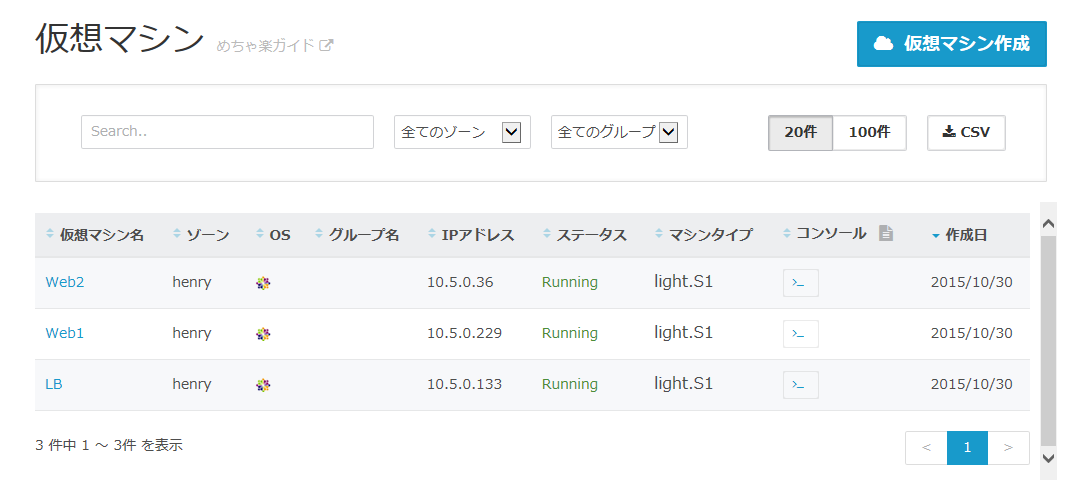
Task: Open console for Web1 machine
Action: coord(800,334)
